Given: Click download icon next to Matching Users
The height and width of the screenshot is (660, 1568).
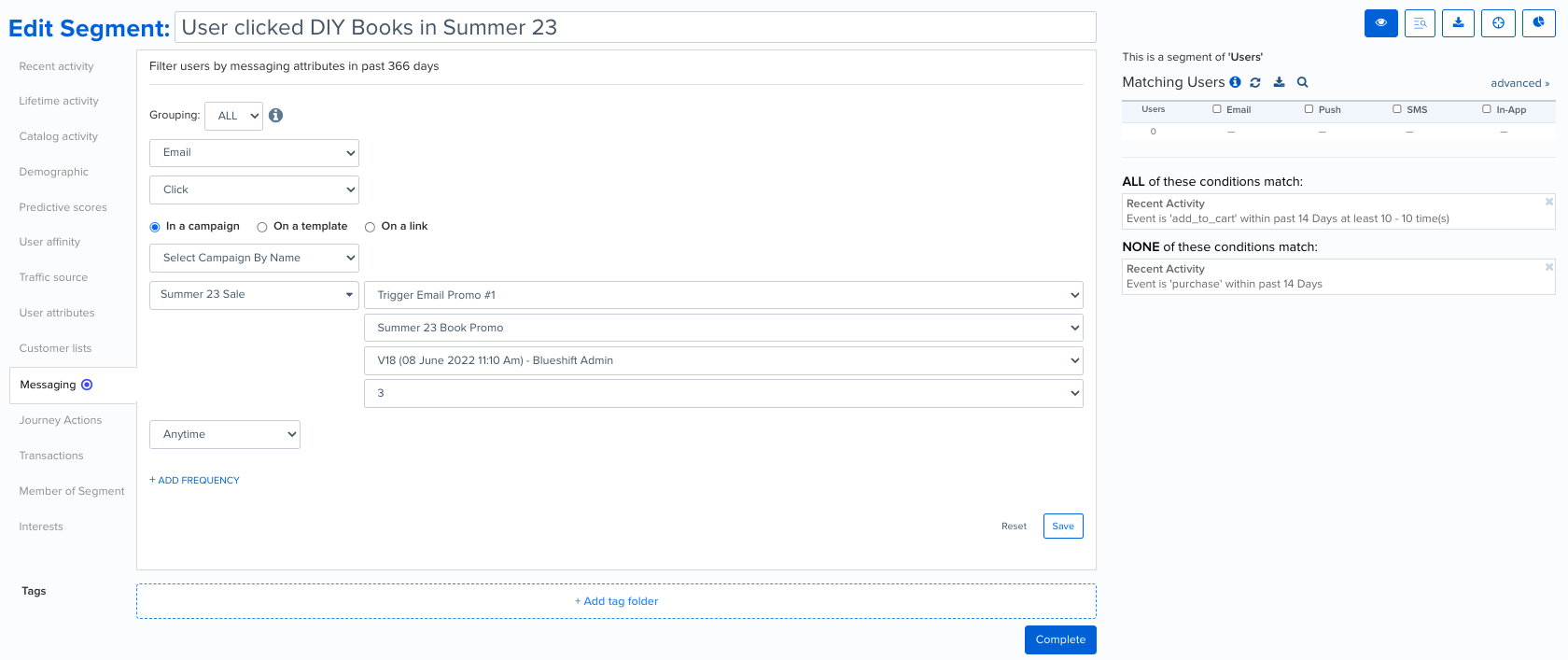Looking at the screenshot, I should tap(1280, 82).
